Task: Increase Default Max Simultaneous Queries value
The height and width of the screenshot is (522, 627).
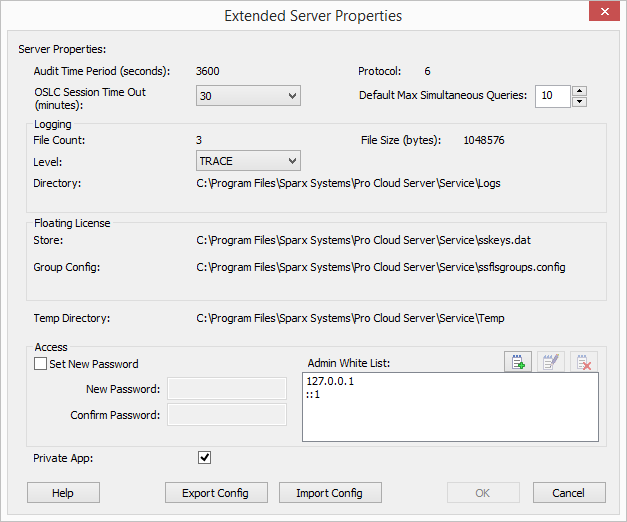Action: point(579,91)
